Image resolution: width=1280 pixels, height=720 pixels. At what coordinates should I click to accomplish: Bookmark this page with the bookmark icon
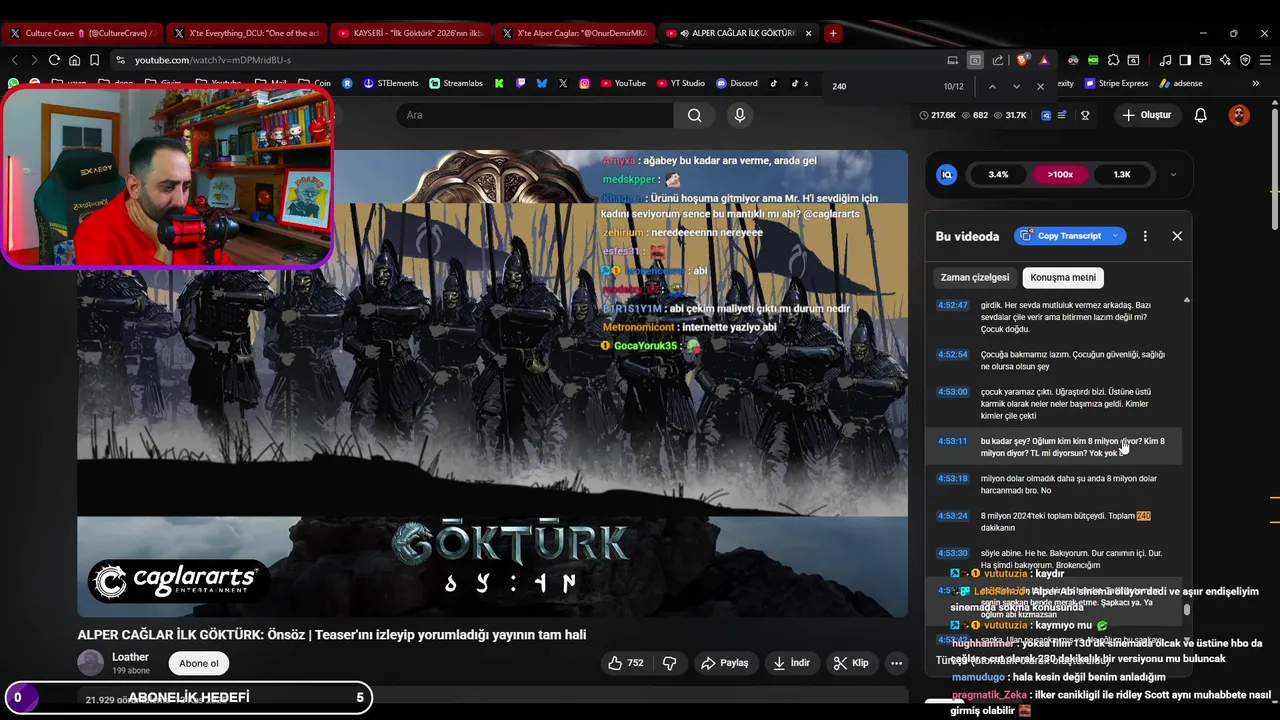click(94, 60)
